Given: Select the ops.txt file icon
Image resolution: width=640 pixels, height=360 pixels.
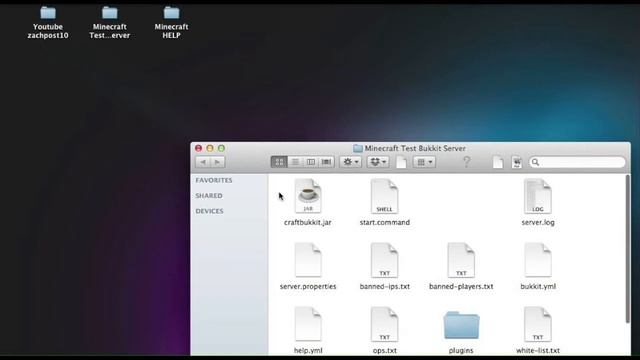Looking at the screenshot, I should pos(384,324).
